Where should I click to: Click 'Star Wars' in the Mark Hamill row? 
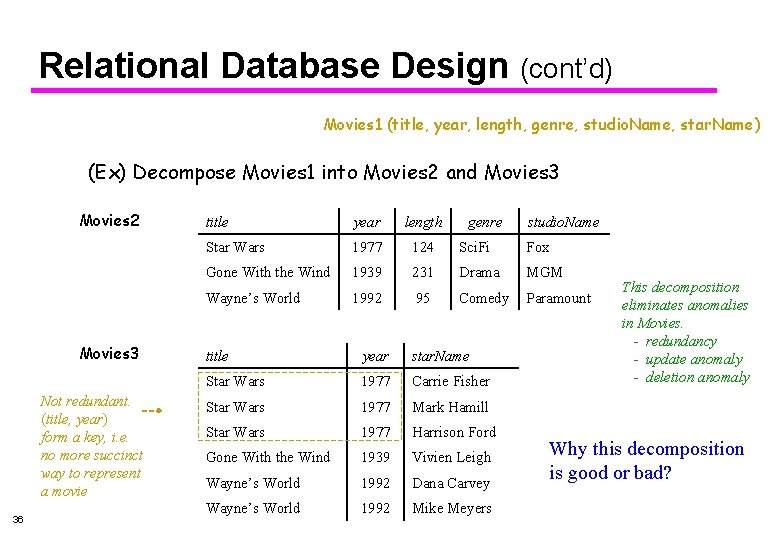pyautogui.click(x=235, y=407)
